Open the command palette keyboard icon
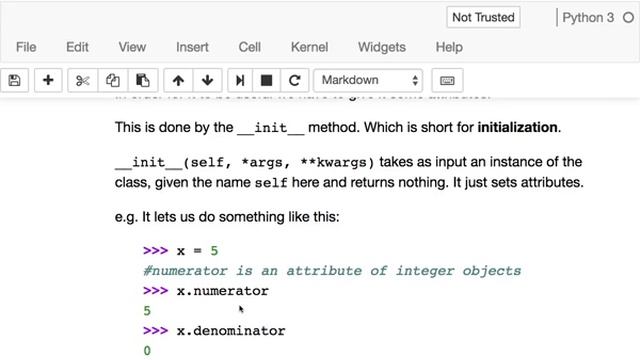The image size is (640, 360). pos(447,80)
